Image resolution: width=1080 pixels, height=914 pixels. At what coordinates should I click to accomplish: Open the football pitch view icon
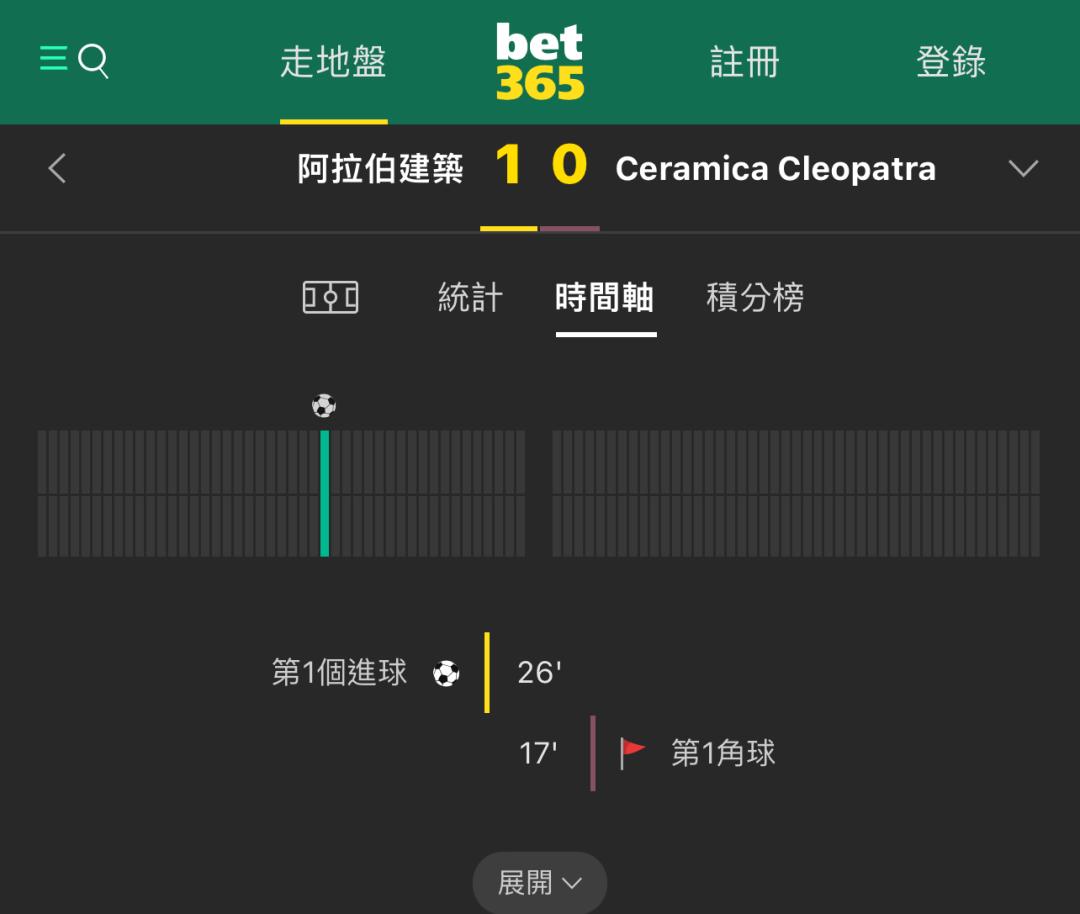click(331, 298)
